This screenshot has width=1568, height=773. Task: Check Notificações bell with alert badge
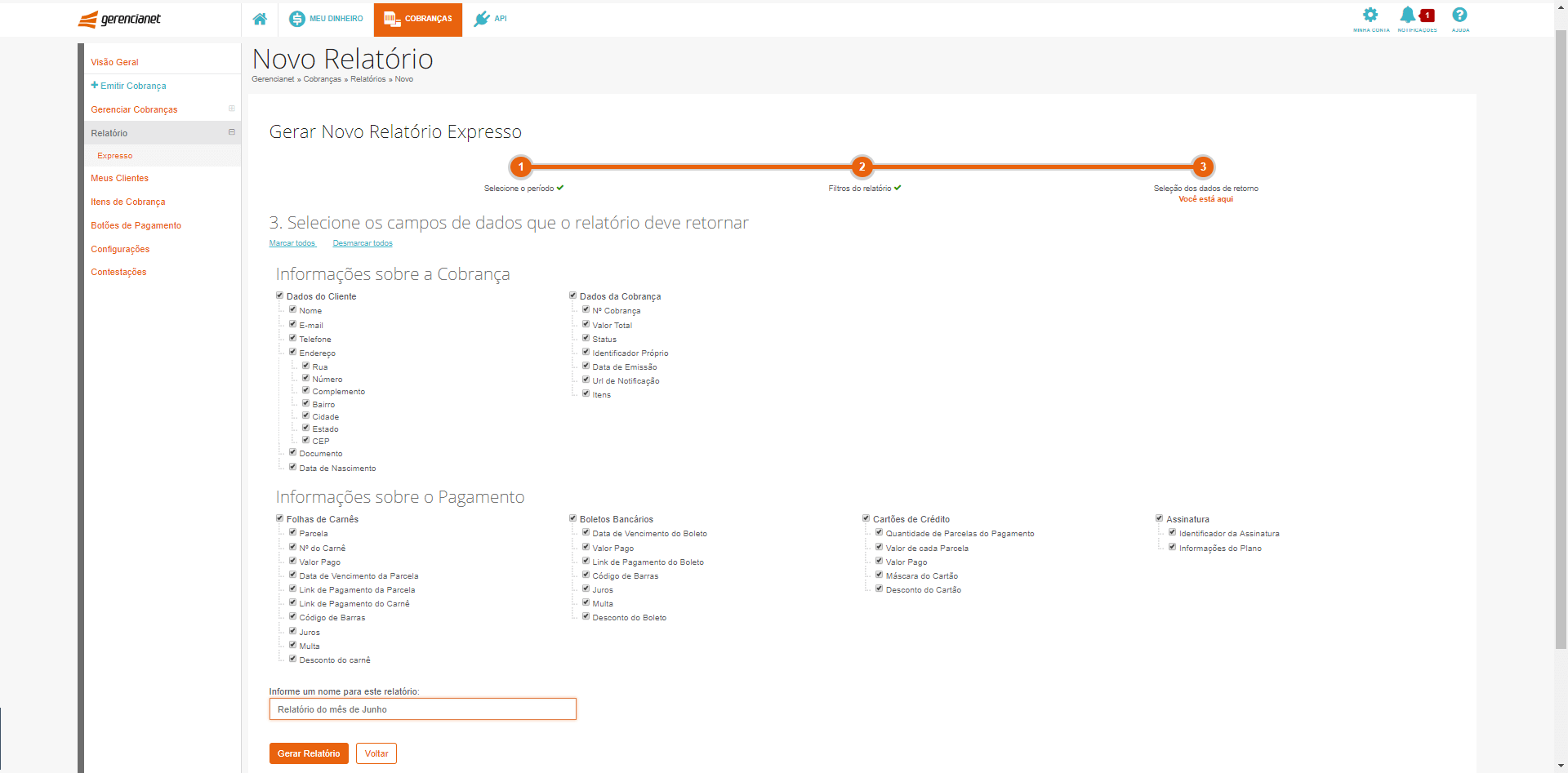(1415, 15)
